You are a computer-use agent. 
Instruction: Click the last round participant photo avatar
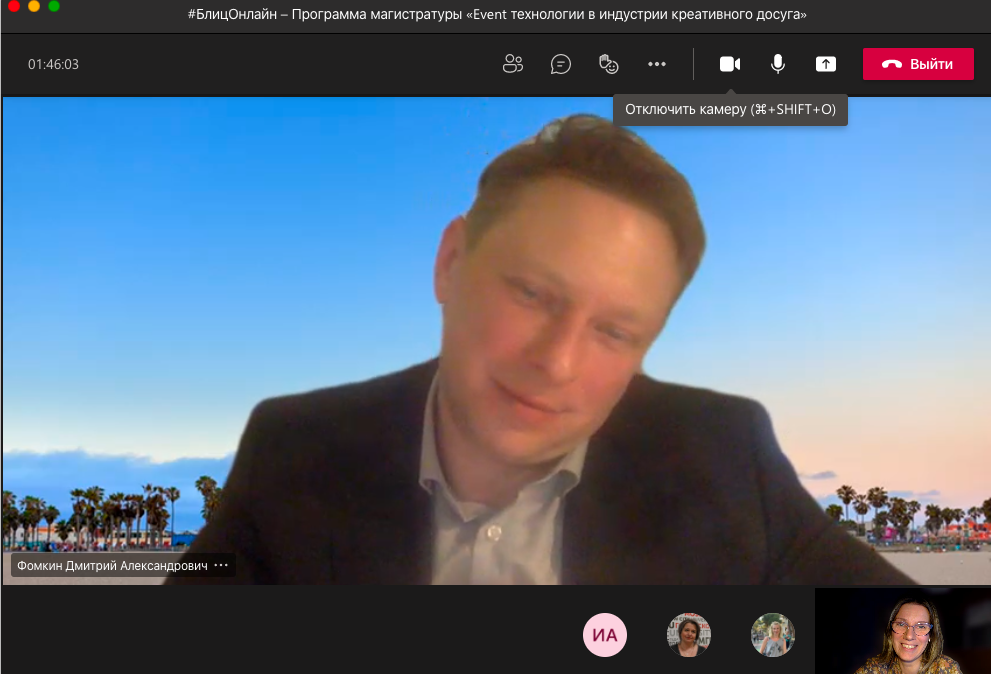pos(773,634)
